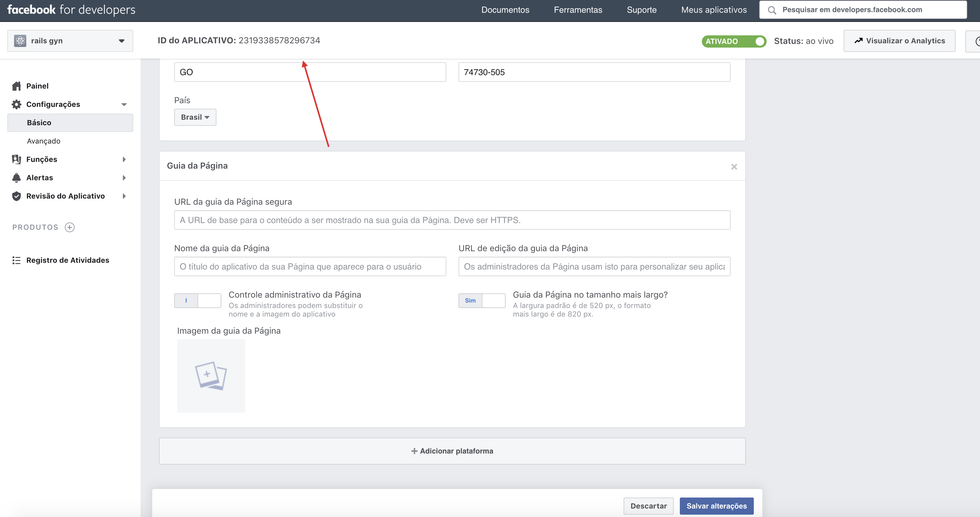Image resolution: width=980 pixels, height=517 pixels.
Task: Open the rails gyn app selector
Action: point(70,41)
